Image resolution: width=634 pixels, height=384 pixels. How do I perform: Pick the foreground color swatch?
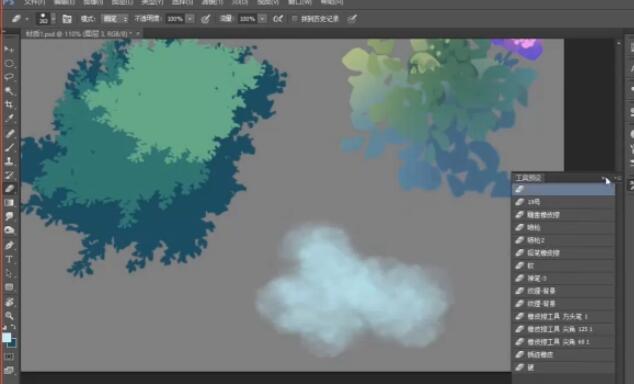(x=6, y=337)
